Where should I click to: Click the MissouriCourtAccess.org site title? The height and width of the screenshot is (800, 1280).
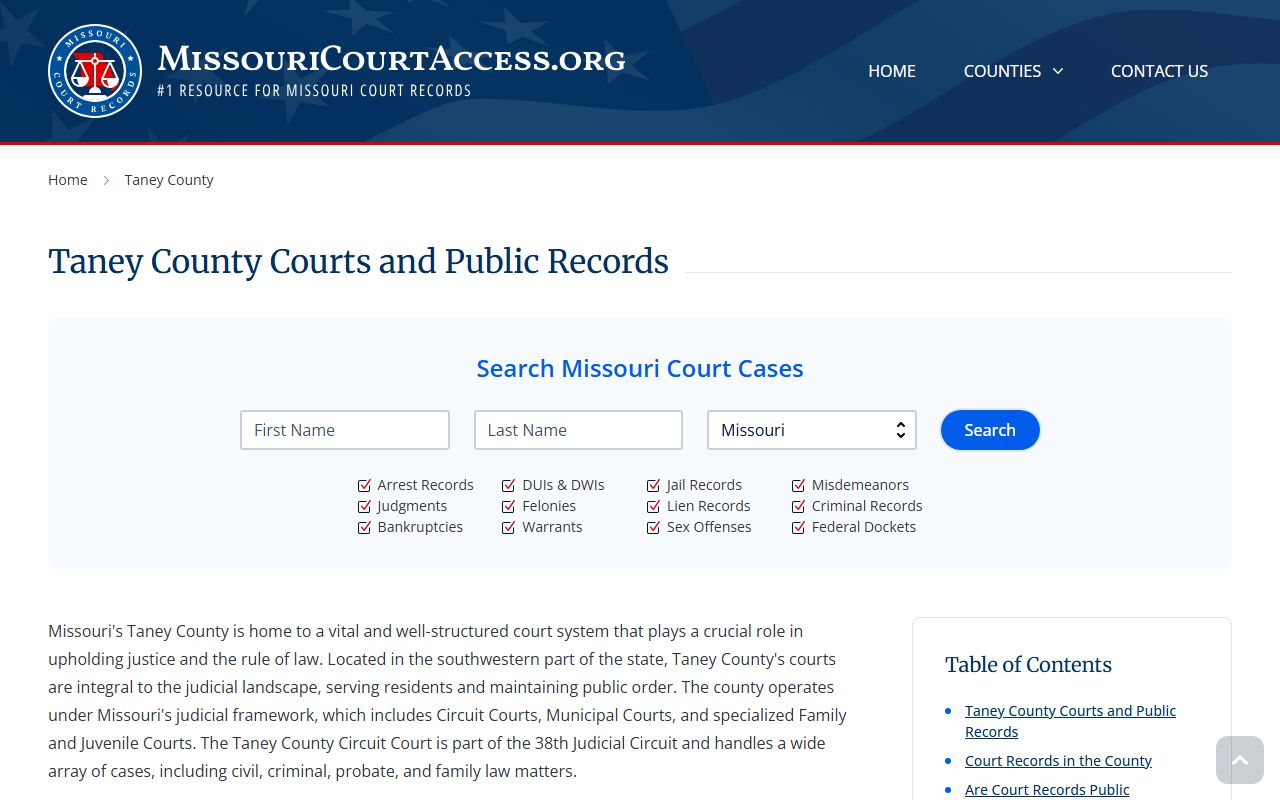tap(391, 59)
